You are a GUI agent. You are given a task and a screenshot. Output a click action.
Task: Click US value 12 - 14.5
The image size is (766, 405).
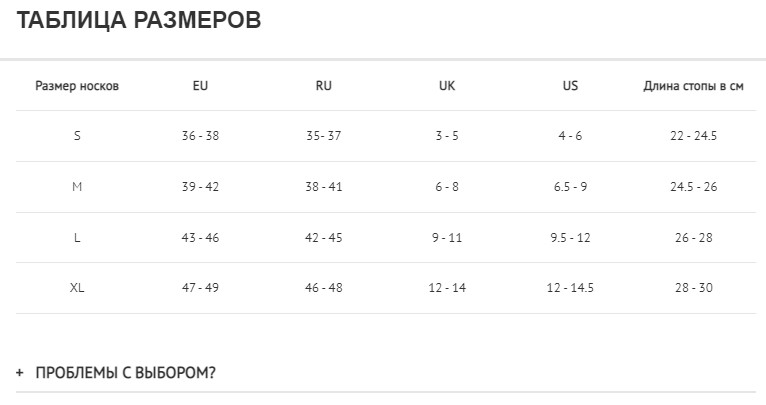tap(570, 288)
